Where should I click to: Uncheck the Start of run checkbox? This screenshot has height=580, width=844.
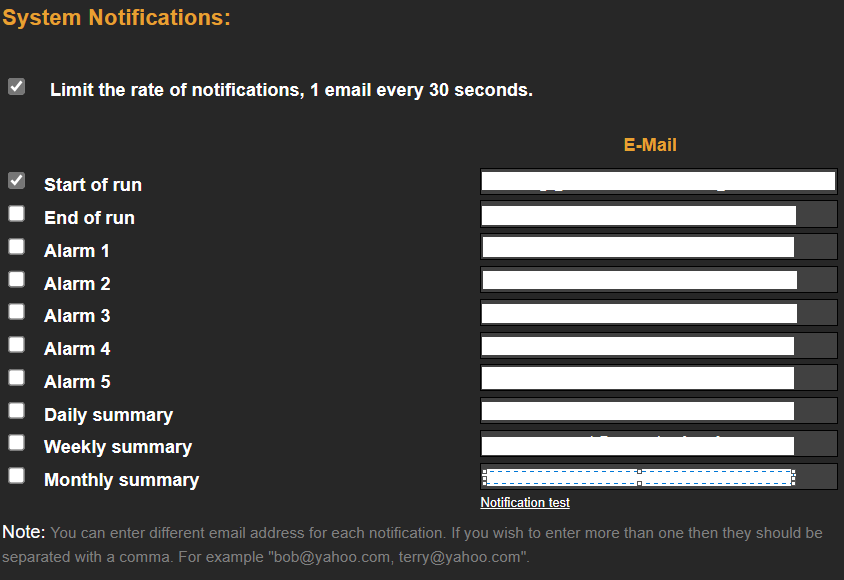[16, 181]
